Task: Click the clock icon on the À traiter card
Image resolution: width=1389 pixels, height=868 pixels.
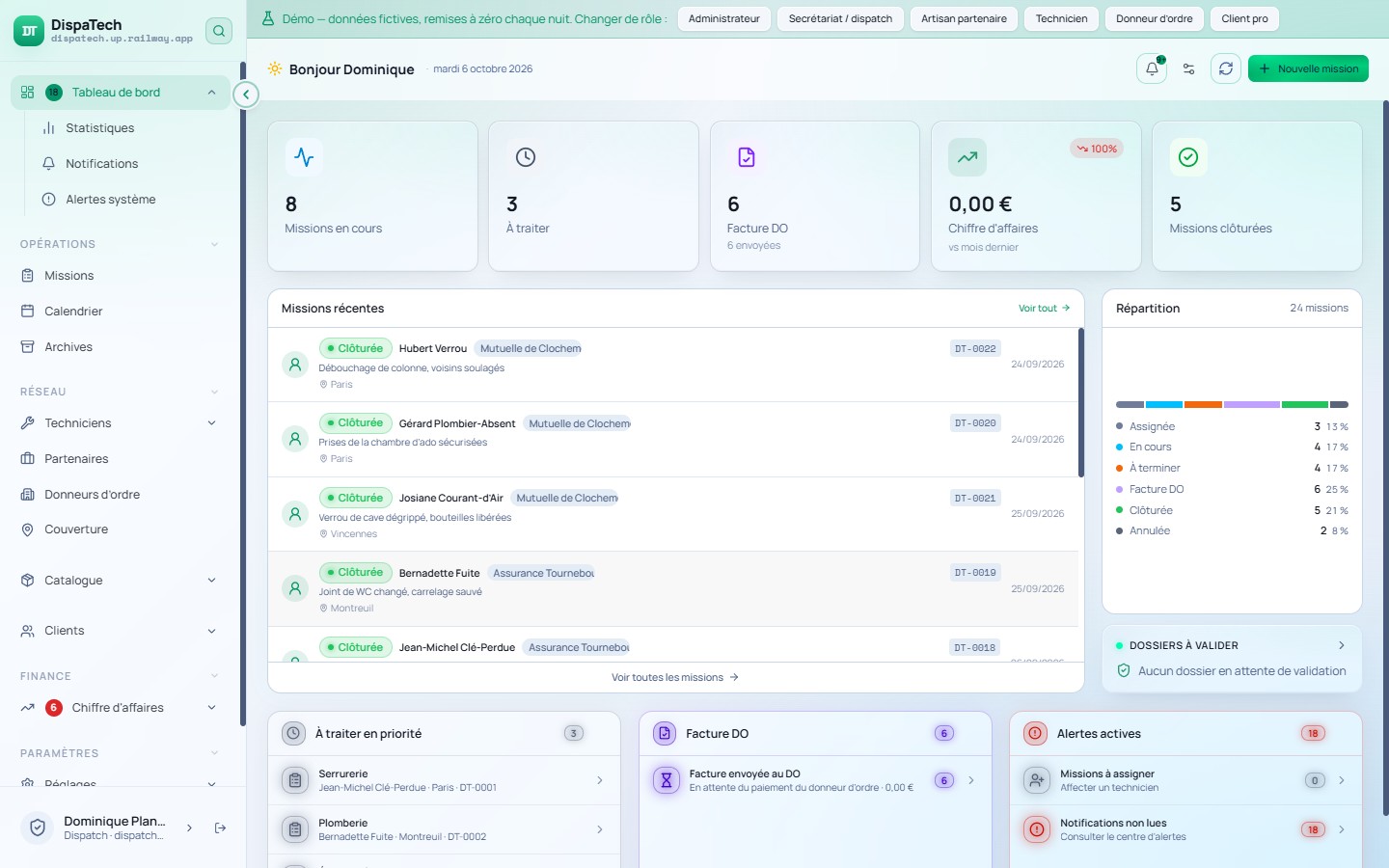Action: pos(526,157)
